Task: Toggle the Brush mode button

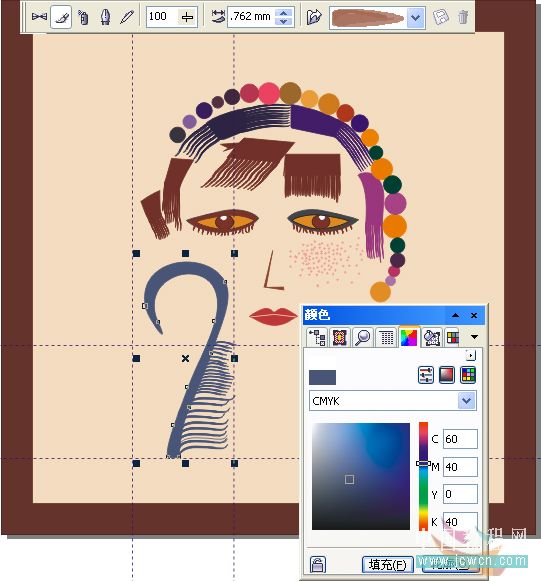Action: pyautogui.click(x=61, y=17)
